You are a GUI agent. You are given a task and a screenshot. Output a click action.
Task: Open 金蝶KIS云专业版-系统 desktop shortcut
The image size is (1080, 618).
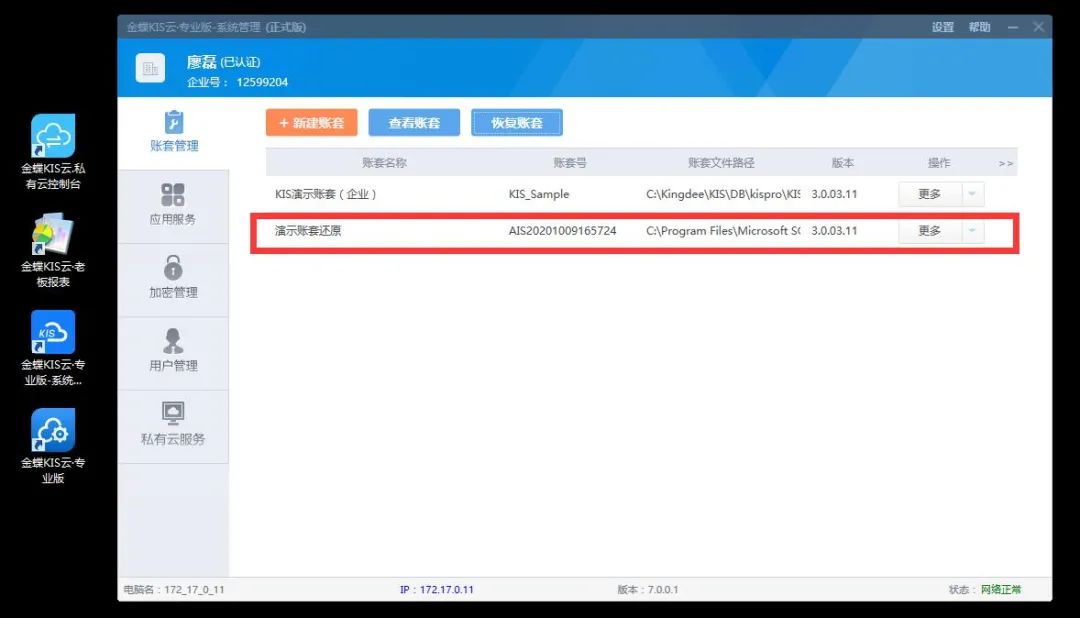[x=53, y=349]
